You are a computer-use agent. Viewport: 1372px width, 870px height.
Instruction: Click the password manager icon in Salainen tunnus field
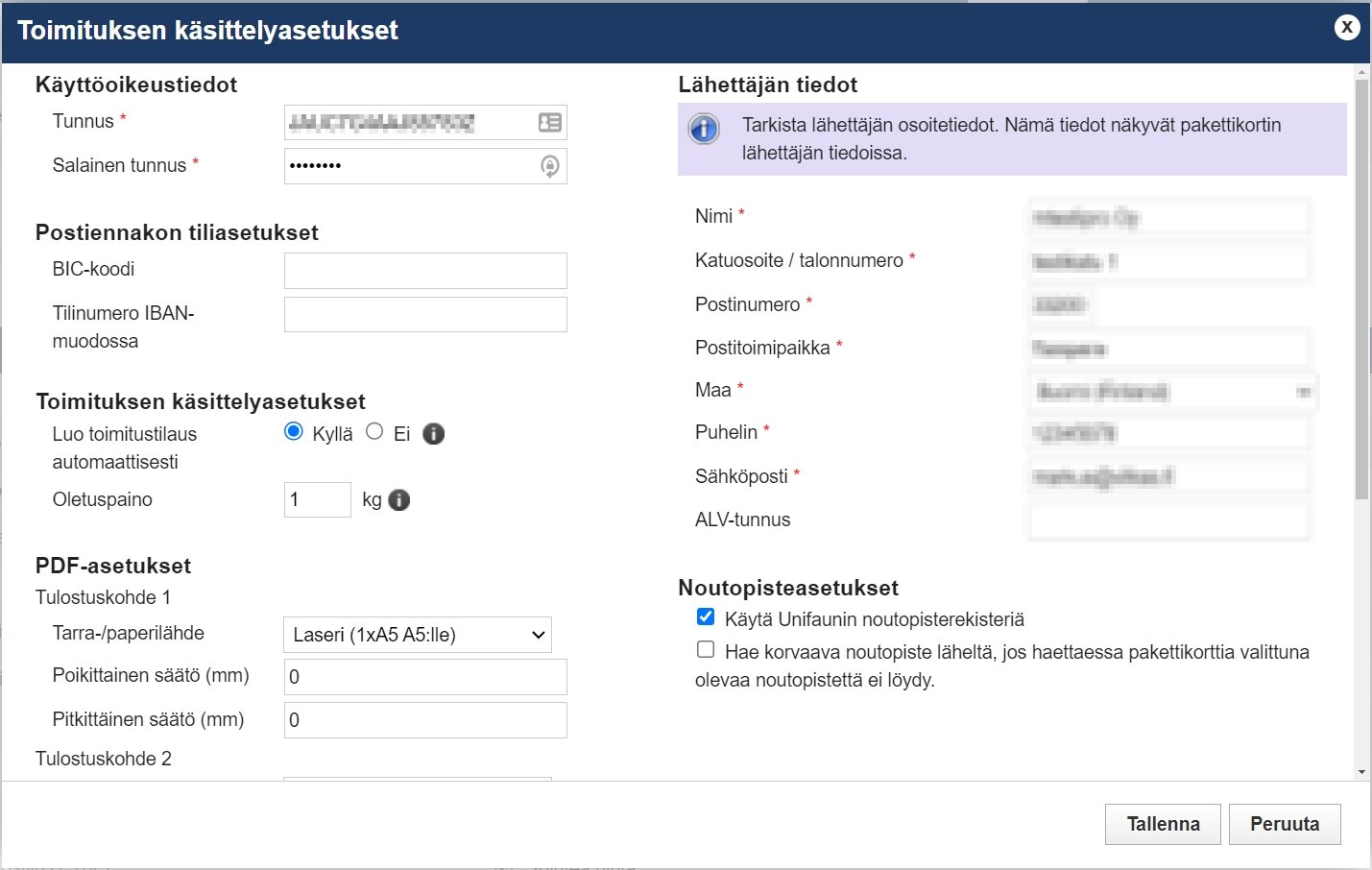pos(550,166)
